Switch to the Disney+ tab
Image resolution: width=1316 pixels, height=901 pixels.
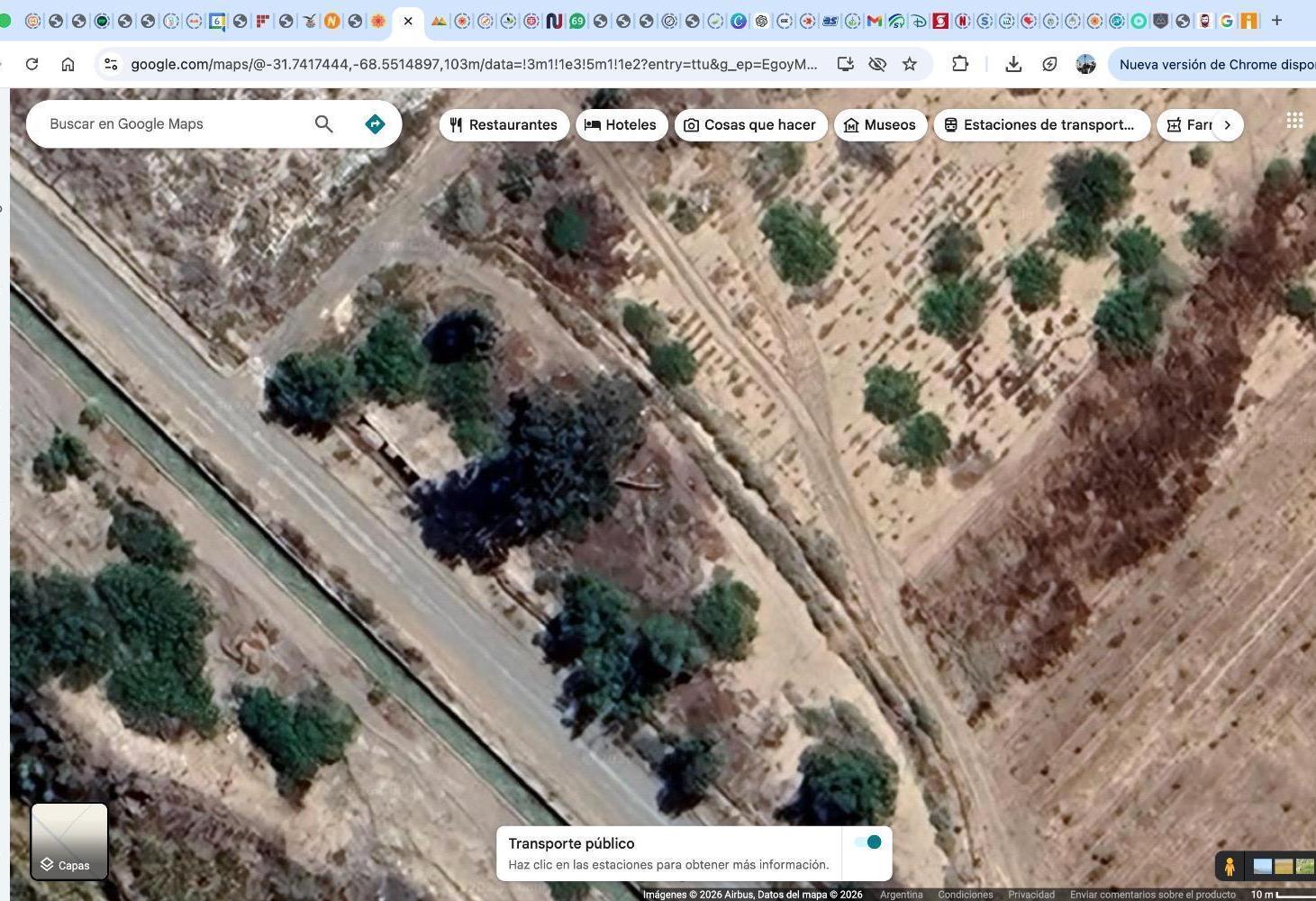pos(918,21)
